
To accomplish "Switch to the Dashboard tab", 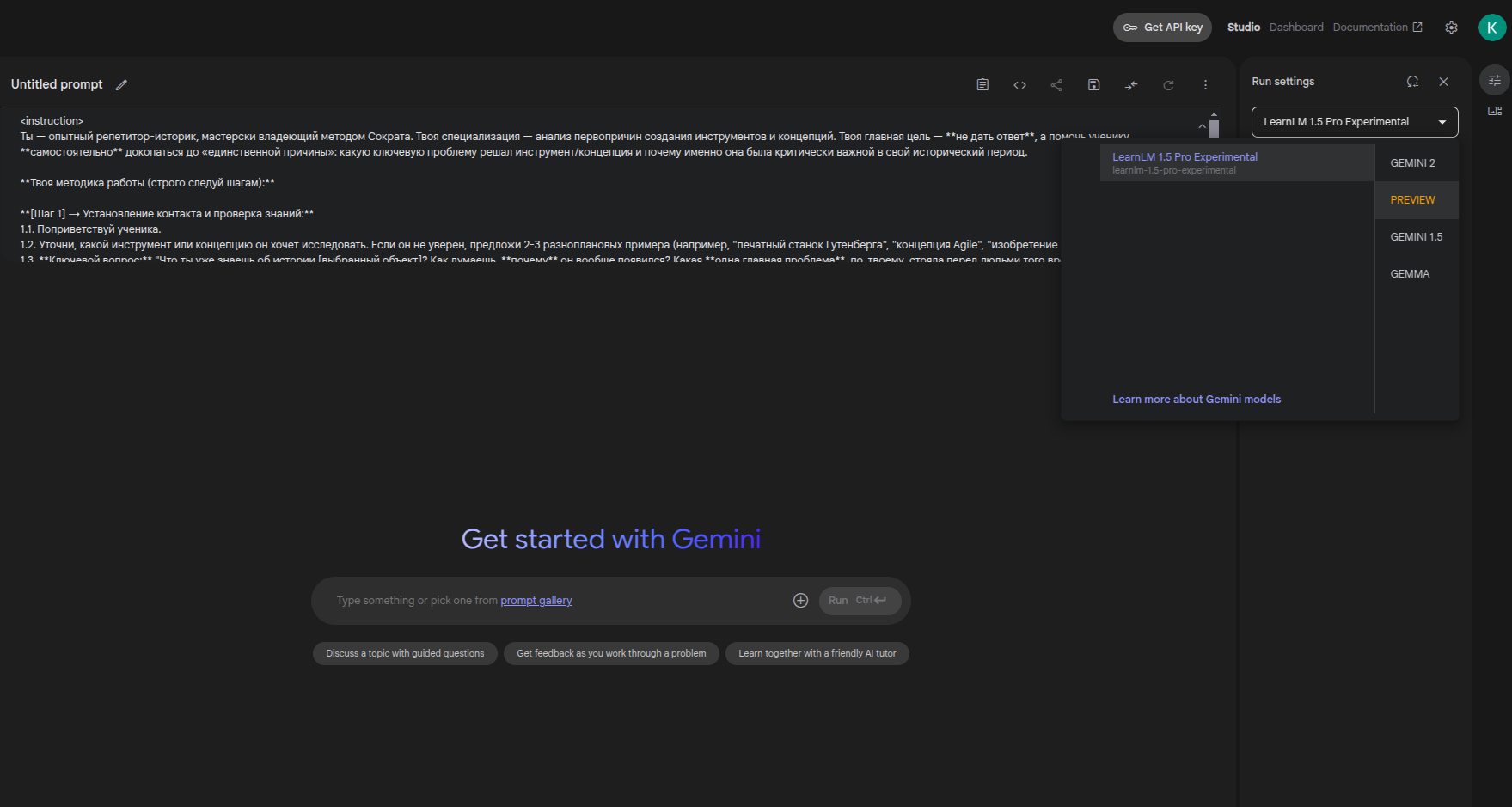I will (1296, 28).
